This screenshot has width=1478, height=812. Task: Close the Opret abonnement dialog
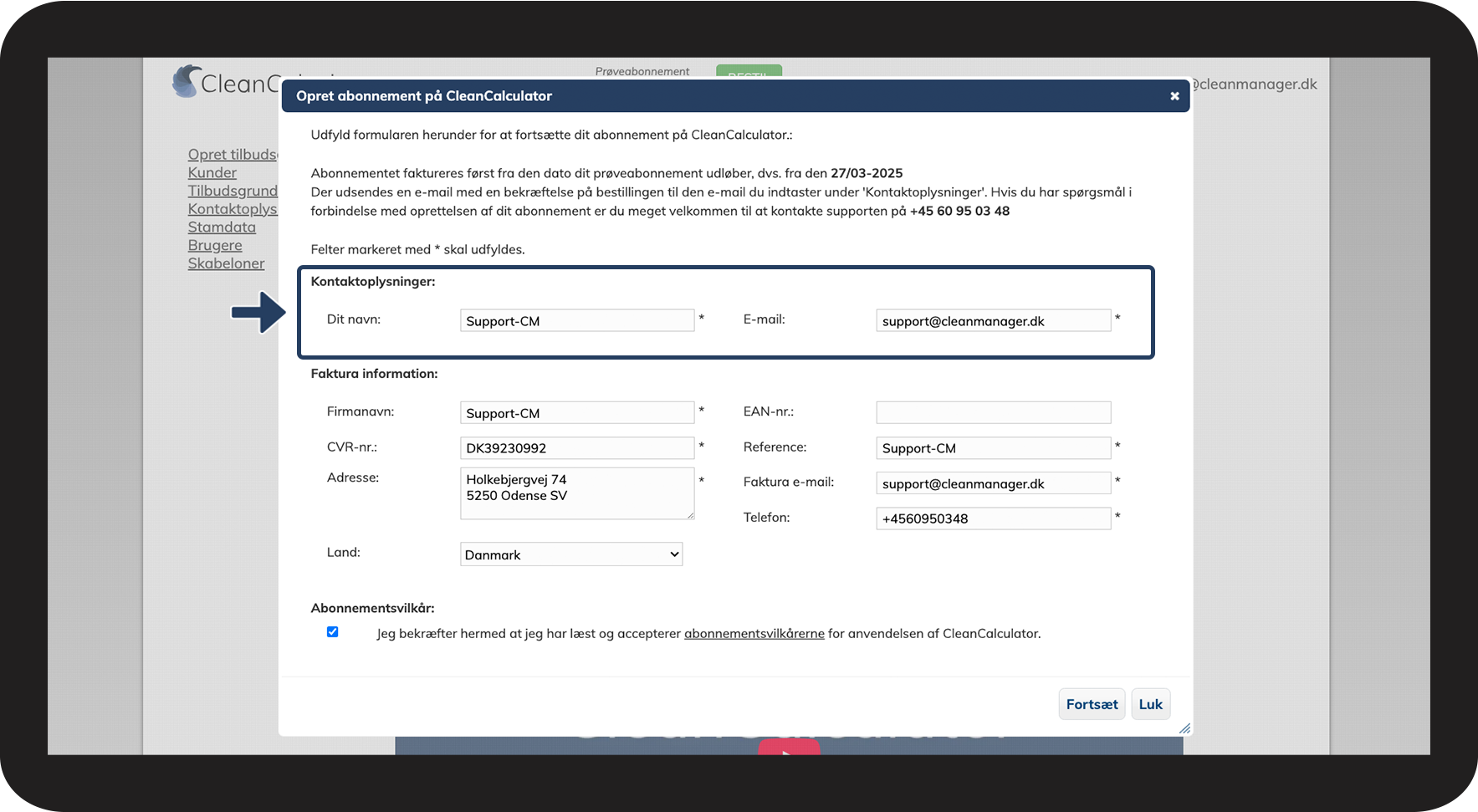point(1174,96)
